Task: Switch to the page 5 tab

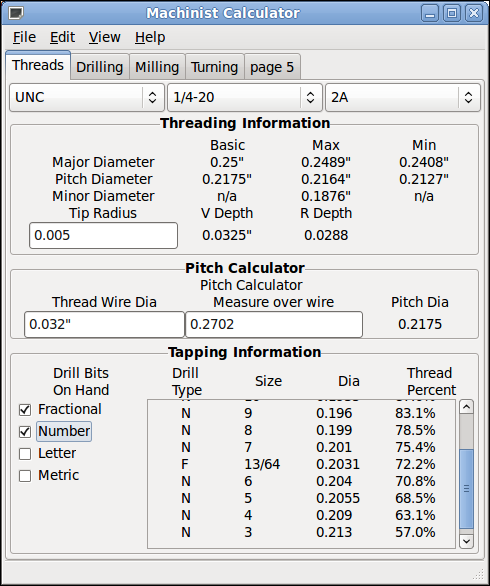Action: coord(272,67)
